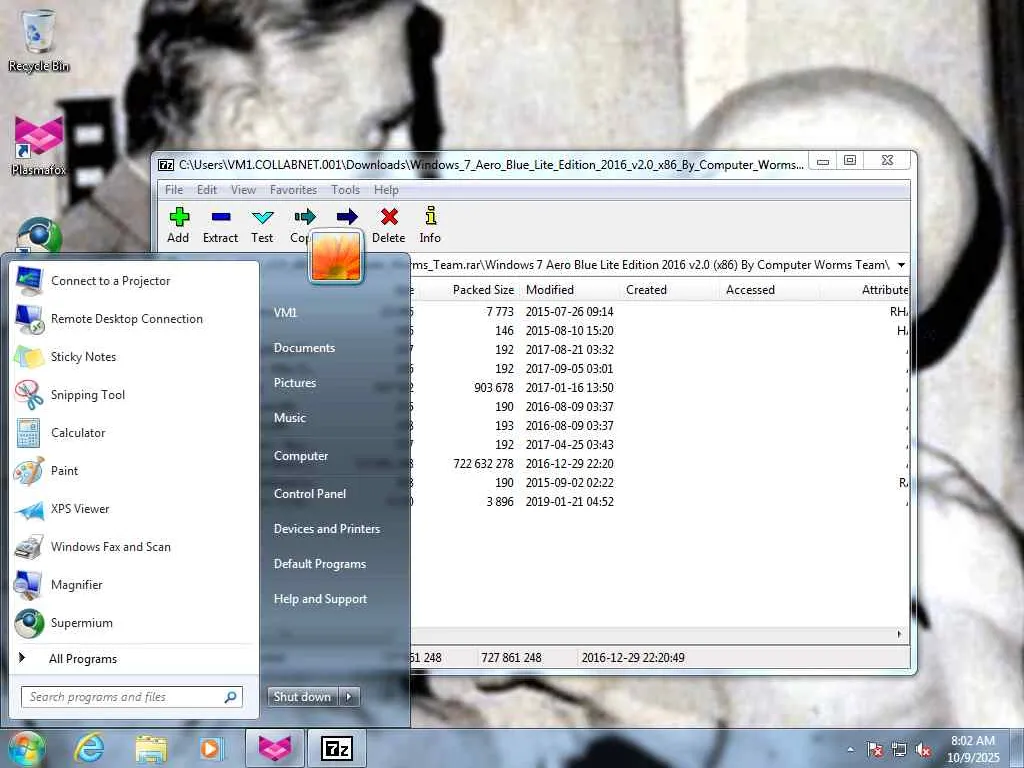
Task: Open the Tools menu in 7-Zip
Action: 345,189
